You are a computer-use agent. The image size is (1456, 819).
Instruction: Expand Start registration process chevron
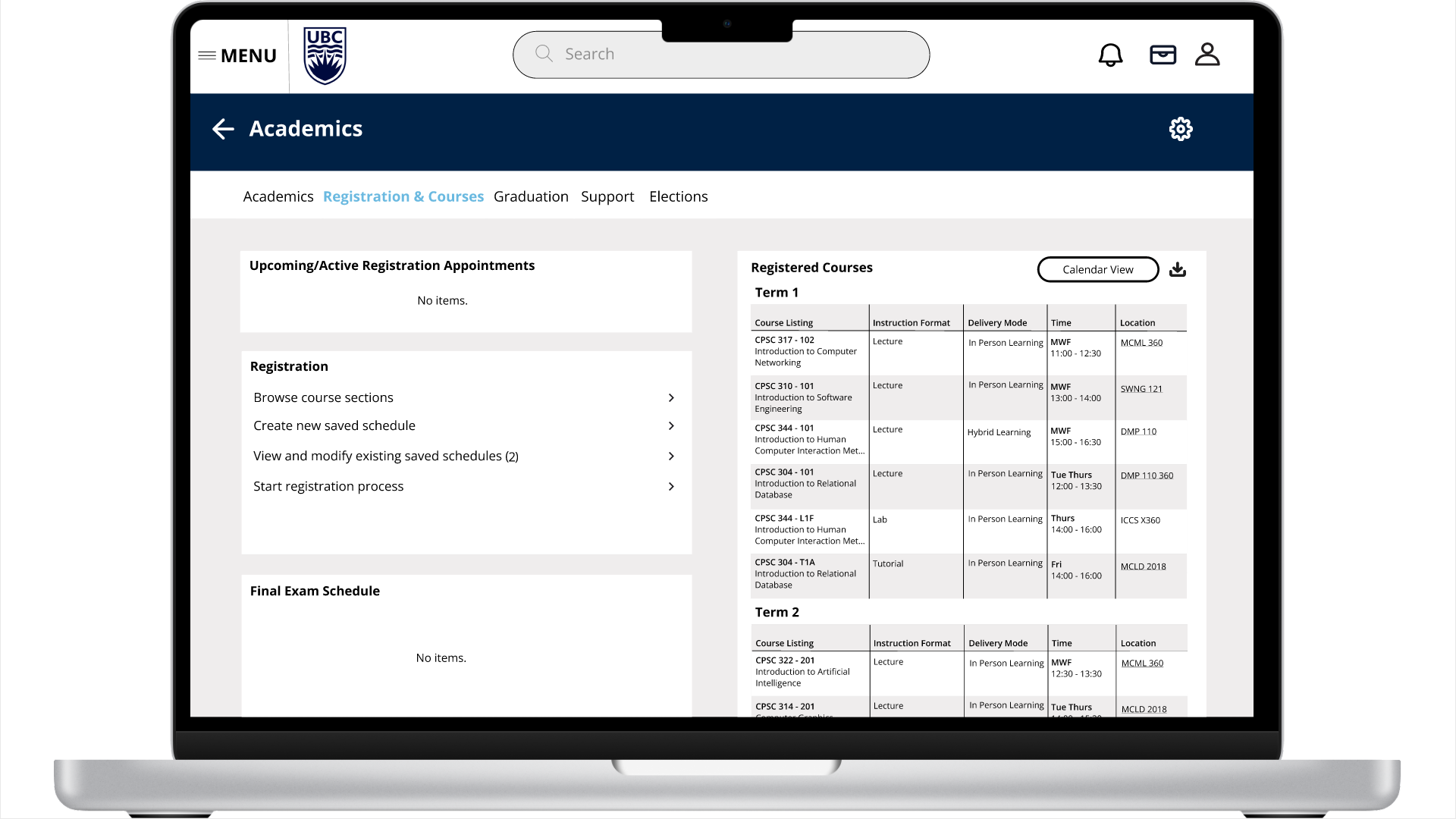(x=671, y=486)
